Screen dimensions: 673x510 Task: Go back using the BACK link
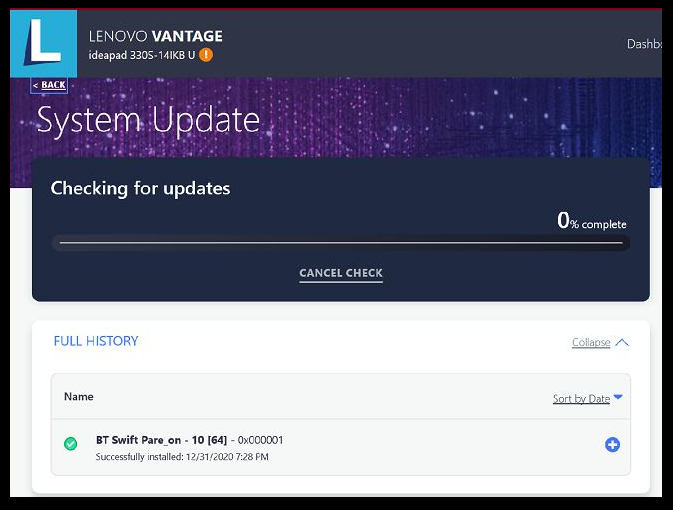(x=49, y=85)
